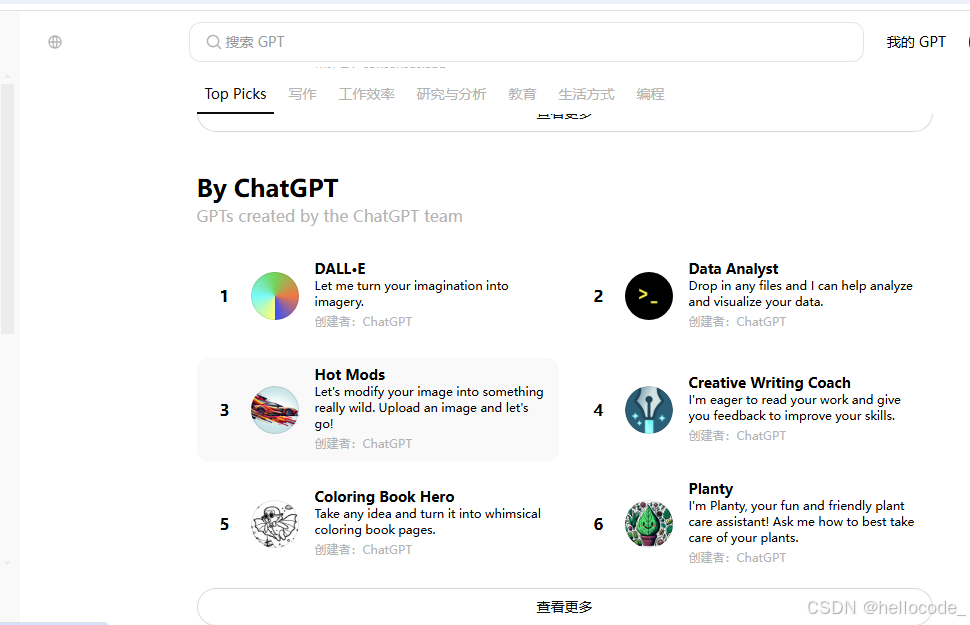Click the left sidebar vertical scrollbar
Viewport: 970px width, 625px height.
[x=7, y=209]
